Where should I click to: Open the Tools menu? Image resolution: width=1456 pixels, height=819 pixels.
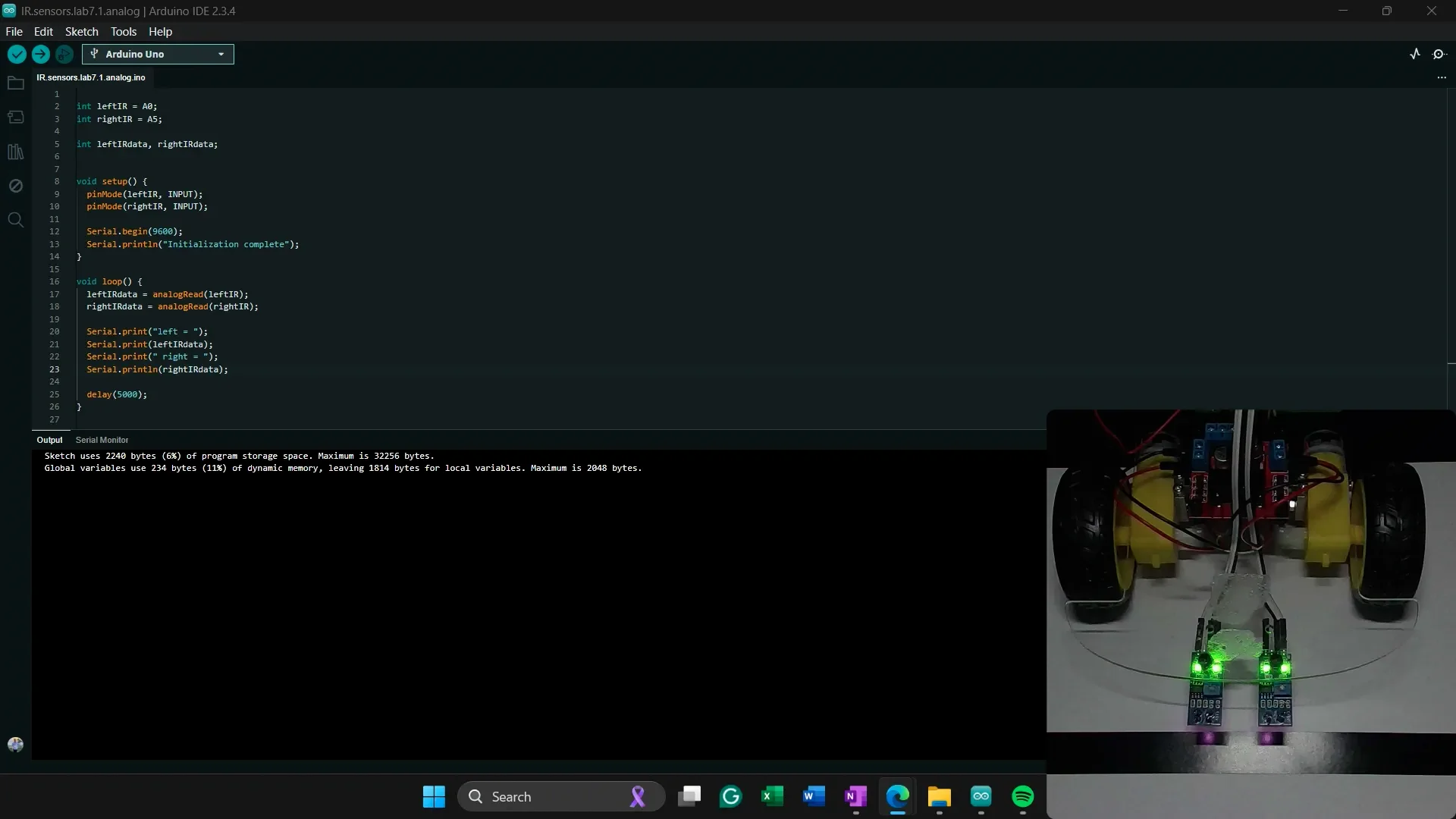(124, 32)
